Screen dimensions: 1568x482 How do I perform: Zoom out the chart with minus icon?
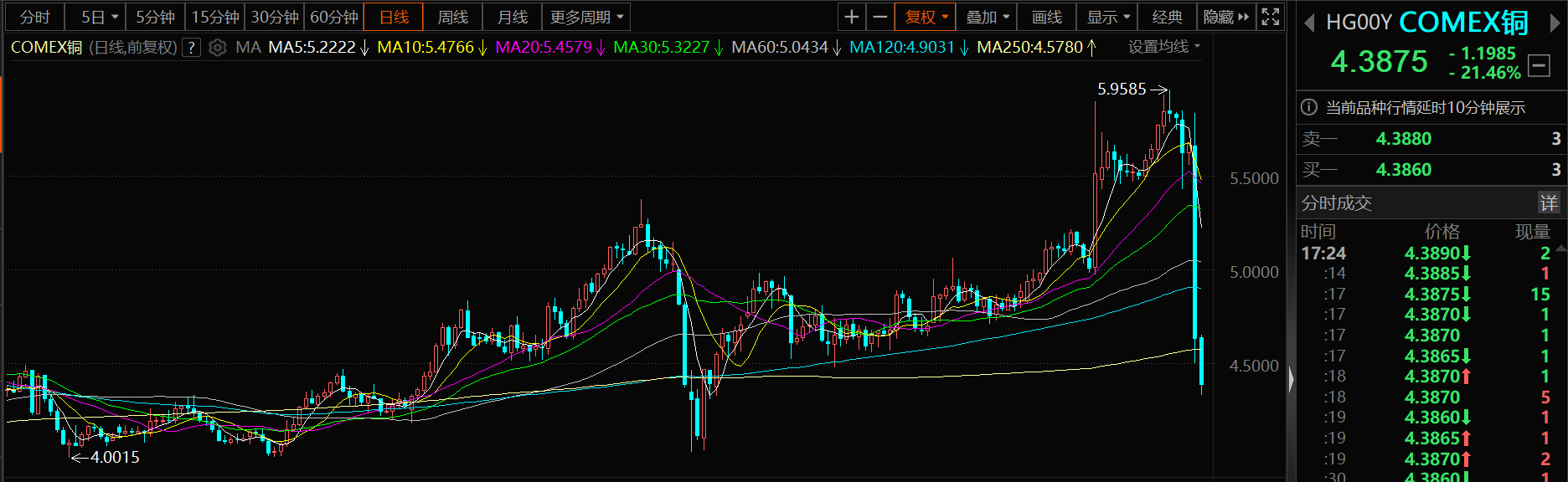coord(879,17)
